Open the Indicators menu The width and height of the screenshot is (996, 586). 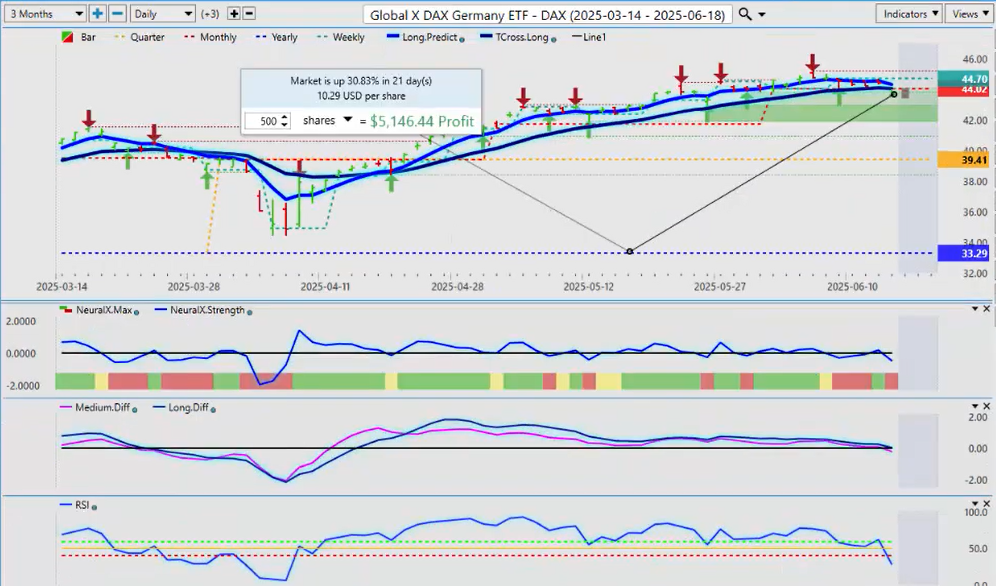910,14
